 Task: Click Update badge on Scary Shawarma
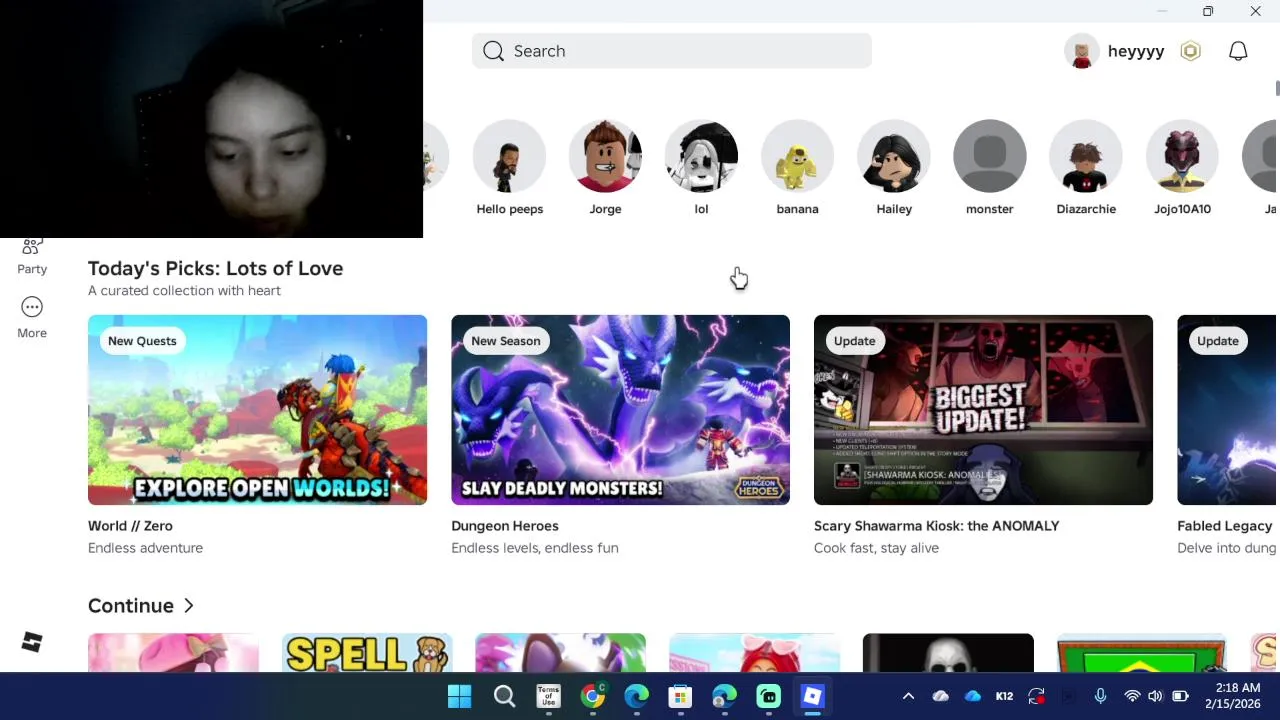[x=854, y=341]
